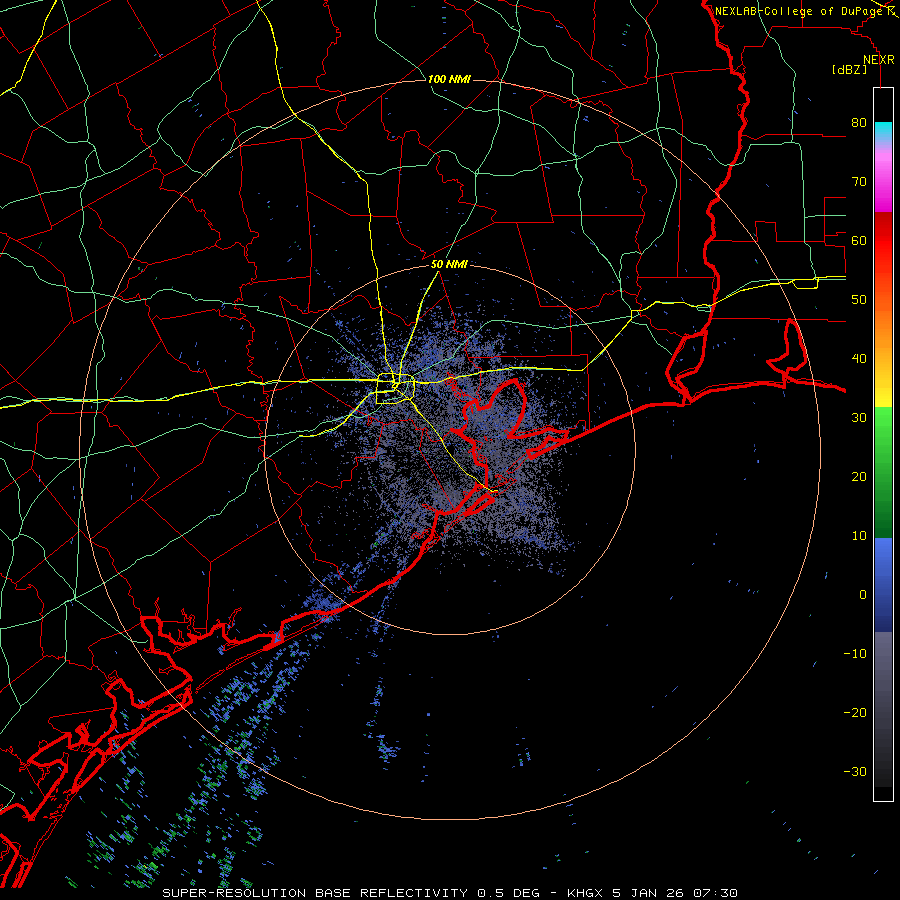The width and height of the screenshot is (900, 900).
Task: Click the "KHGX" station ID in the caption
Action: [x=585, y=893]
